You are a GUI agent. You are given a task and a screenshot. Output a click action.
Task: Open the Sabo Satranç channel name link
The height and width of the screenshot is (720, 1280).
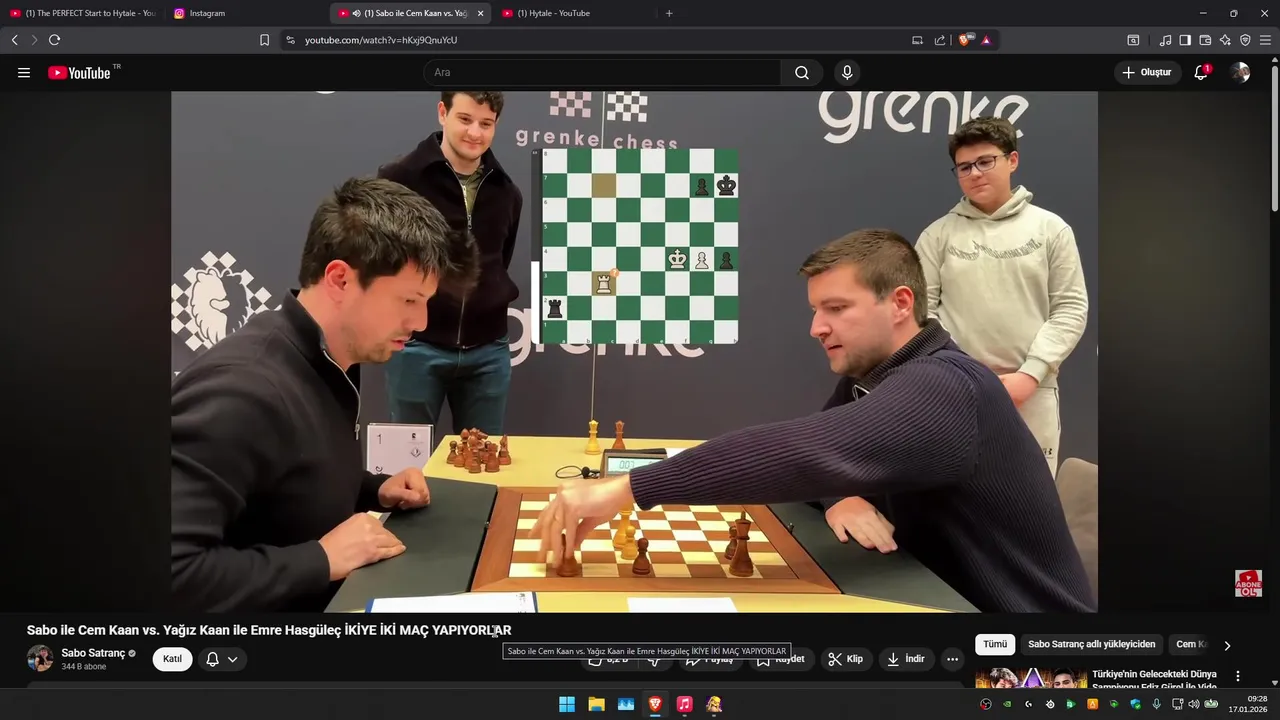tap(93, 653)
